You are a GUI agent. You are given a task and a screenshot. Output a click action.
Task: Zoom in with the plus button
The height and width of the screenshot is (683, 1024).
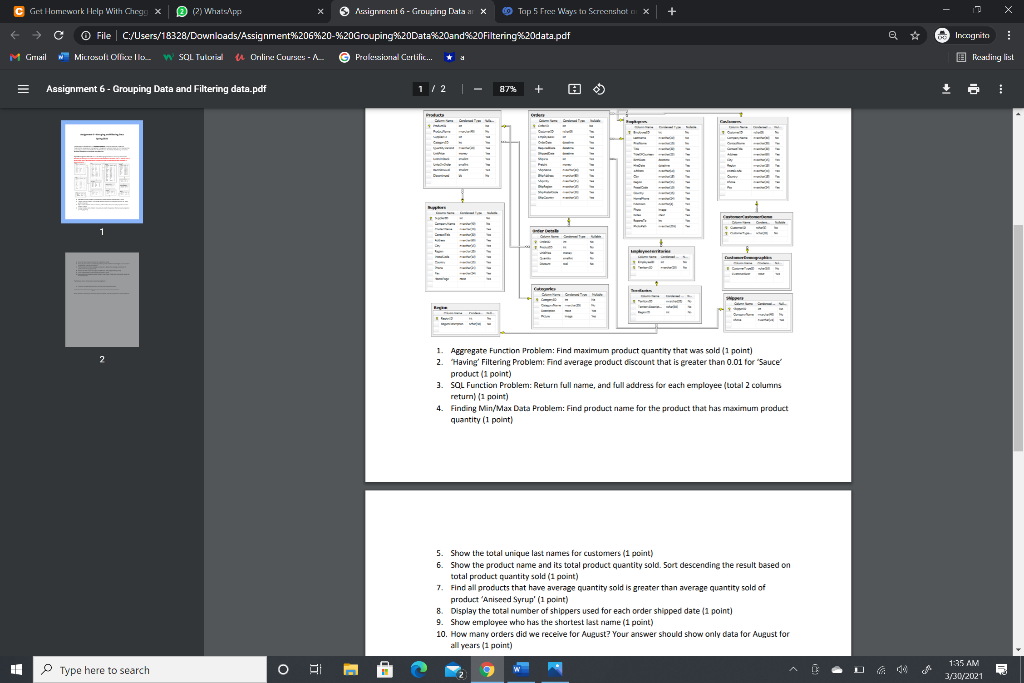(x=539, y=89)
